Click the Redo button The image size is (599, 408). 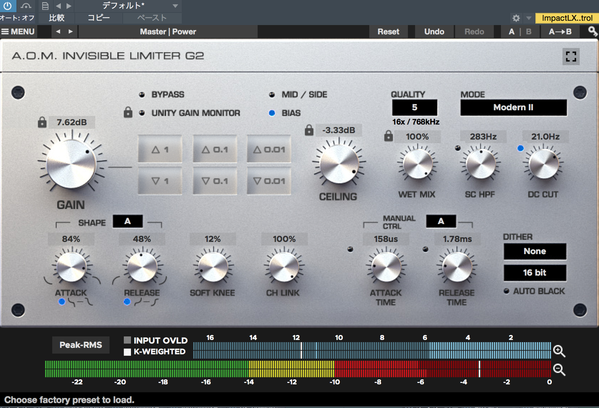(x=474, y=32)
